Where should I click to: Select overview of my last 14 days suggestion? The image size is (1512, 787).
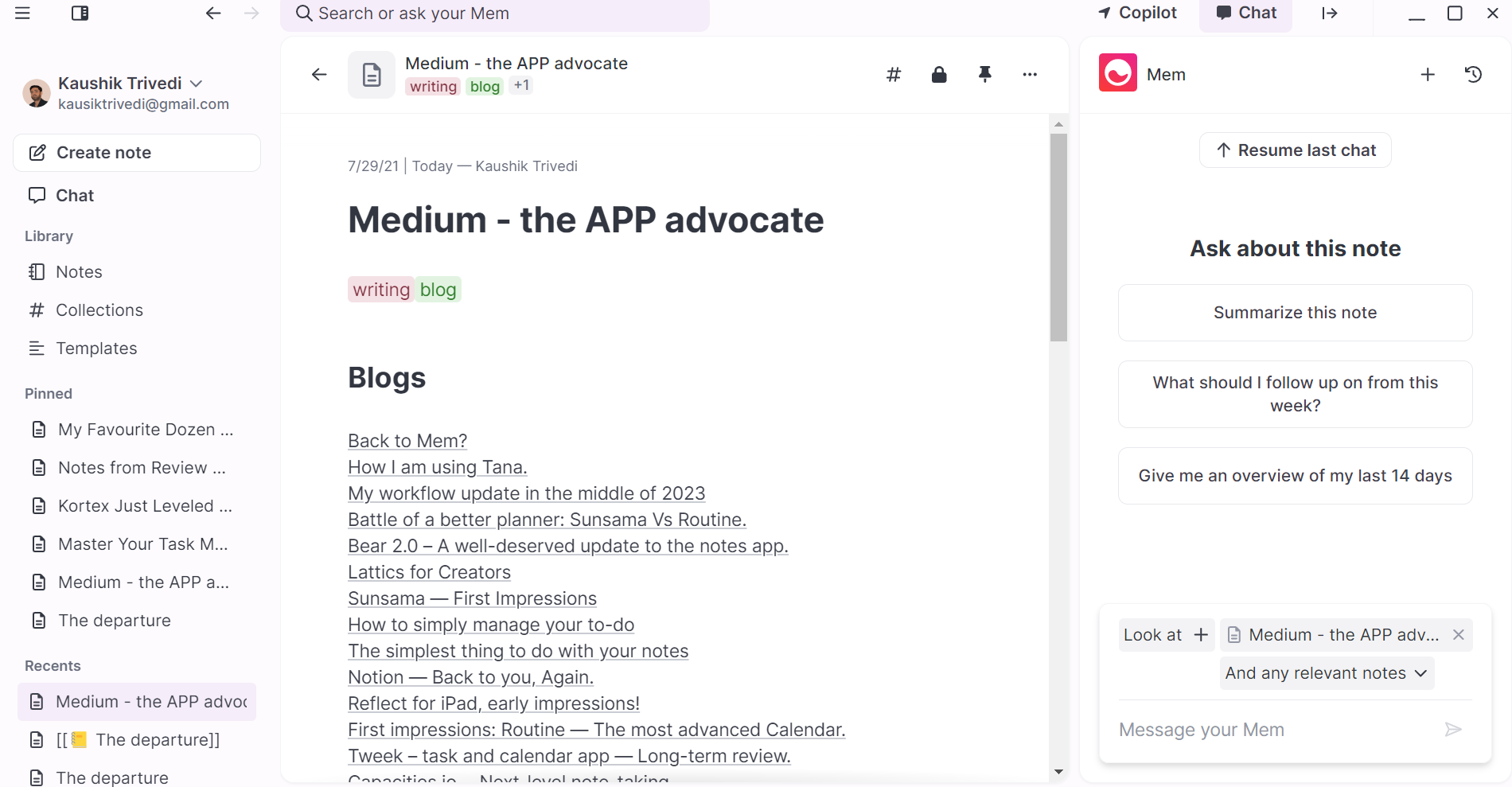1296,476
